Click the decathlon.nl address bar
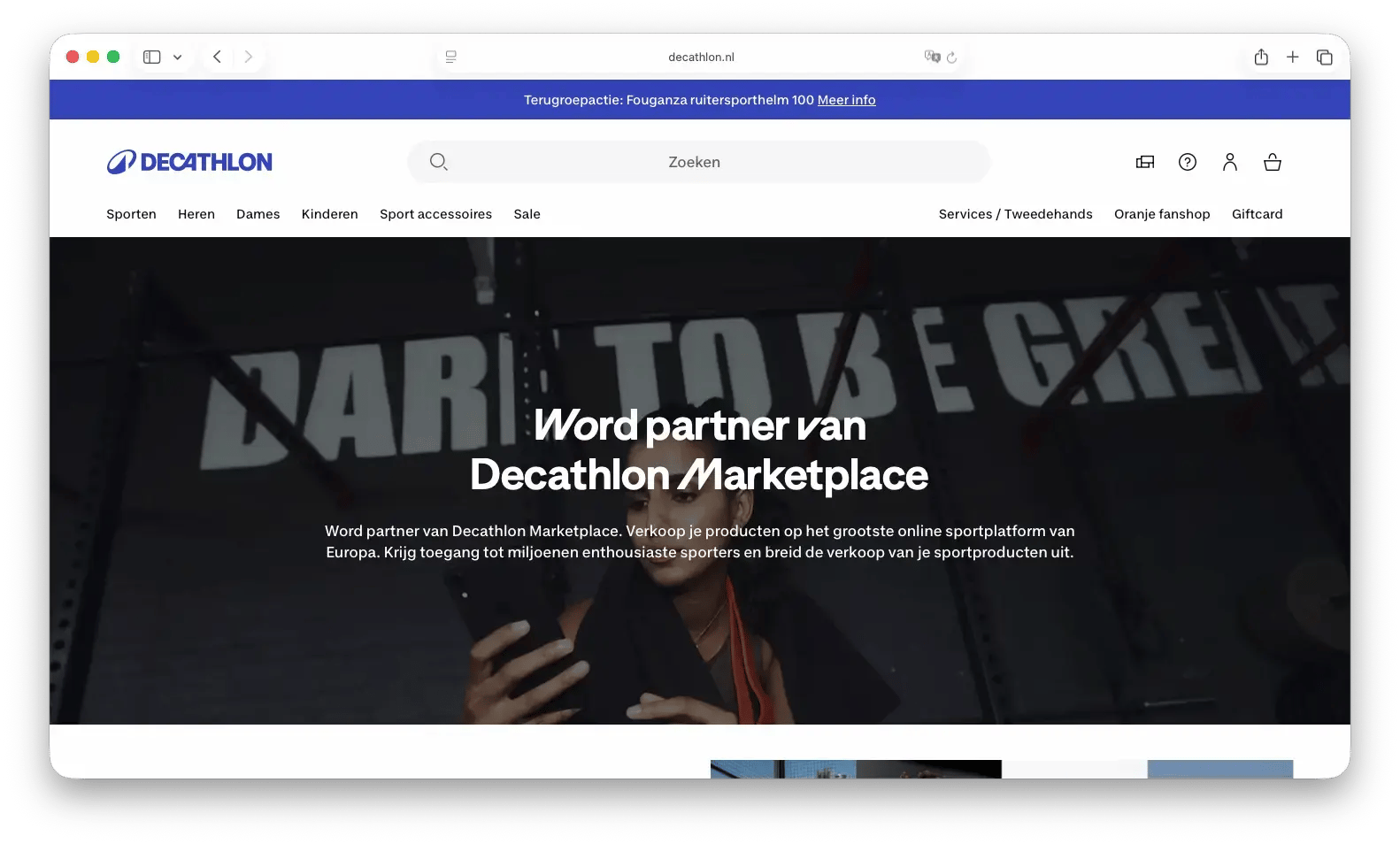1400x844 pixels. pyautogui.click(x=701, y=57)
